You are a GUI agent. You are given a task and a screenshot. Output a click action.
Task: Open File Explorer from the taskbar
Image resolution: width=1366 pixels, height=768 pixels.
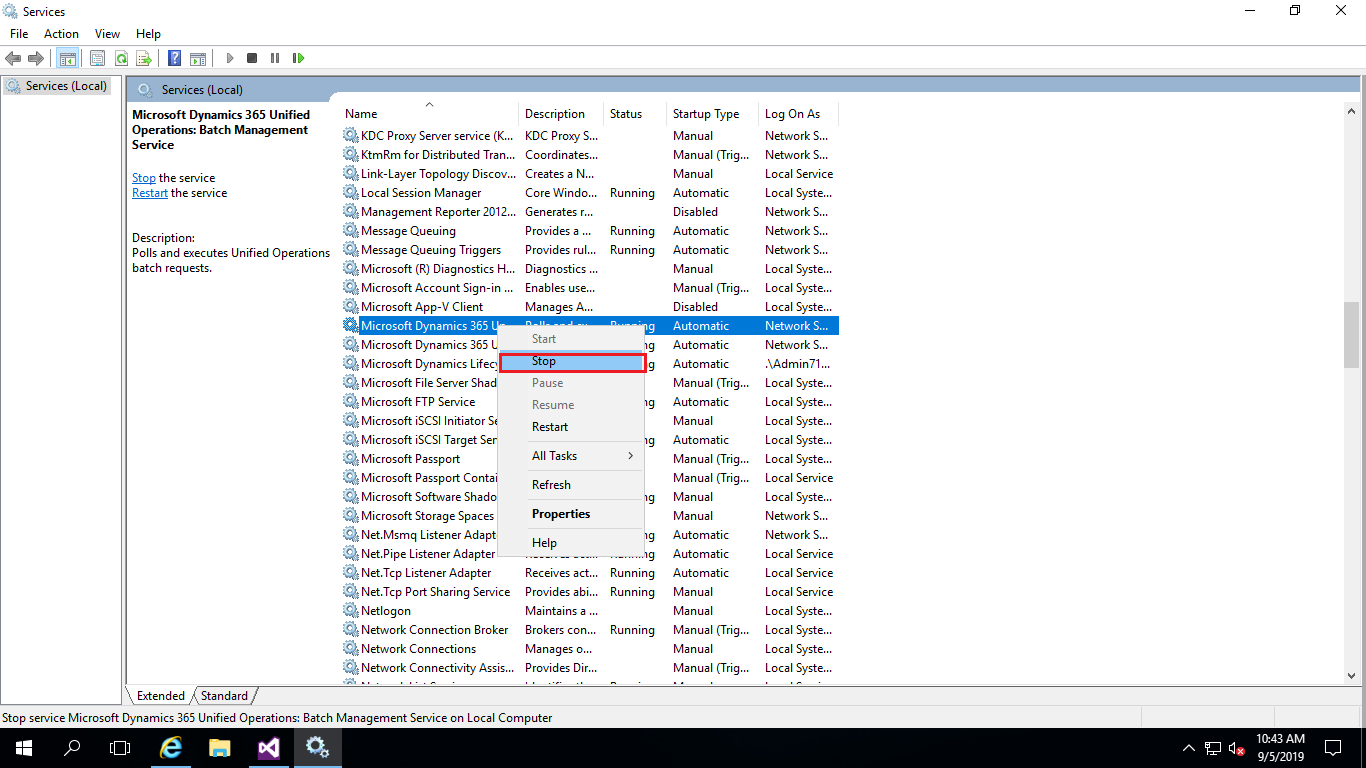pos(220,747)
